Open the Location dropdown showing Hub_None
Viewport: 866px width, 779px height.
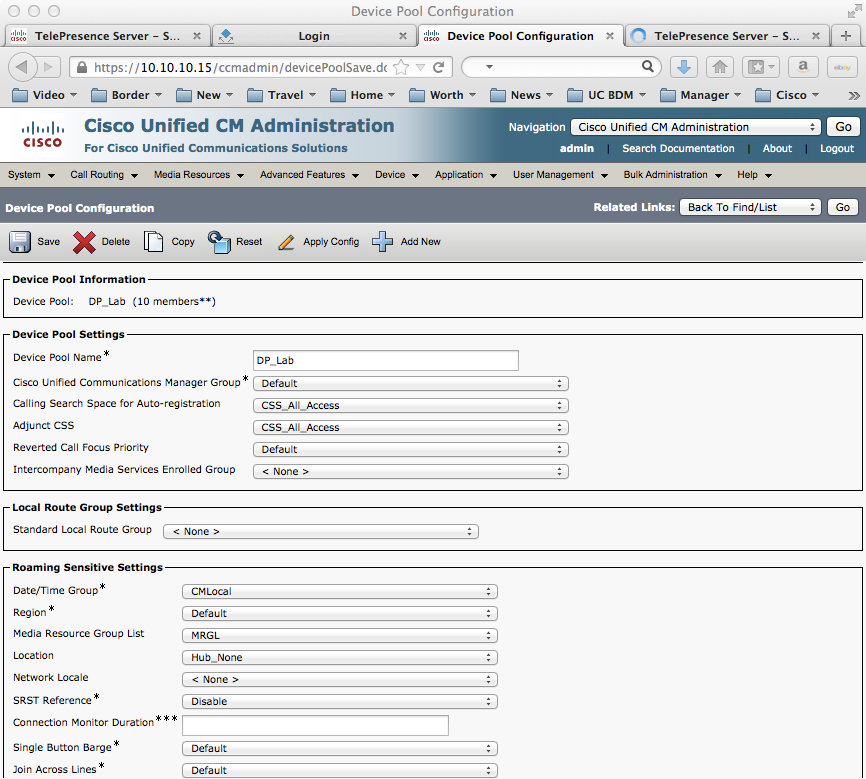coord(340,658)
